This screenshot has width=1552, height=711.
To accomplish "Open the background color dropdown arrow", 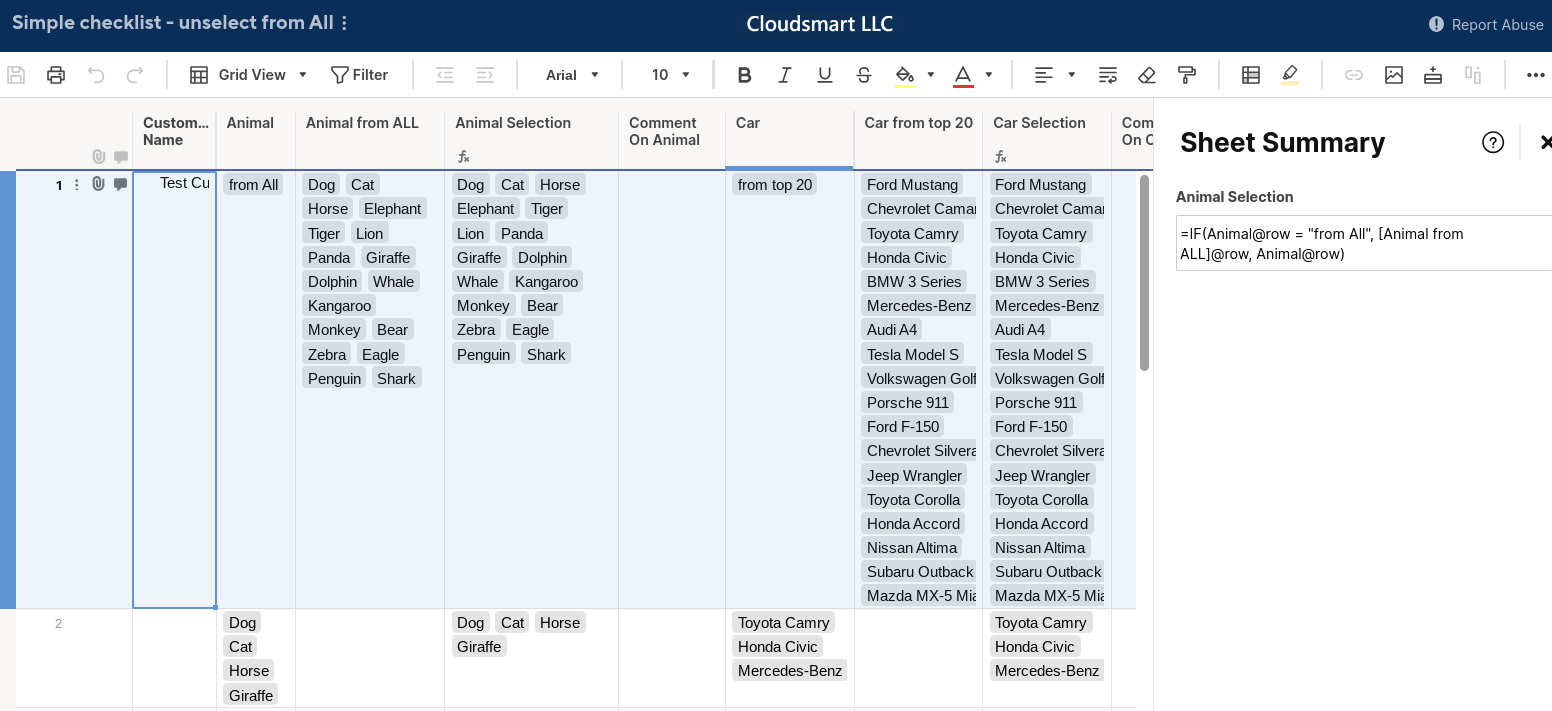I will pyautogui.click(x=931, y=75).
